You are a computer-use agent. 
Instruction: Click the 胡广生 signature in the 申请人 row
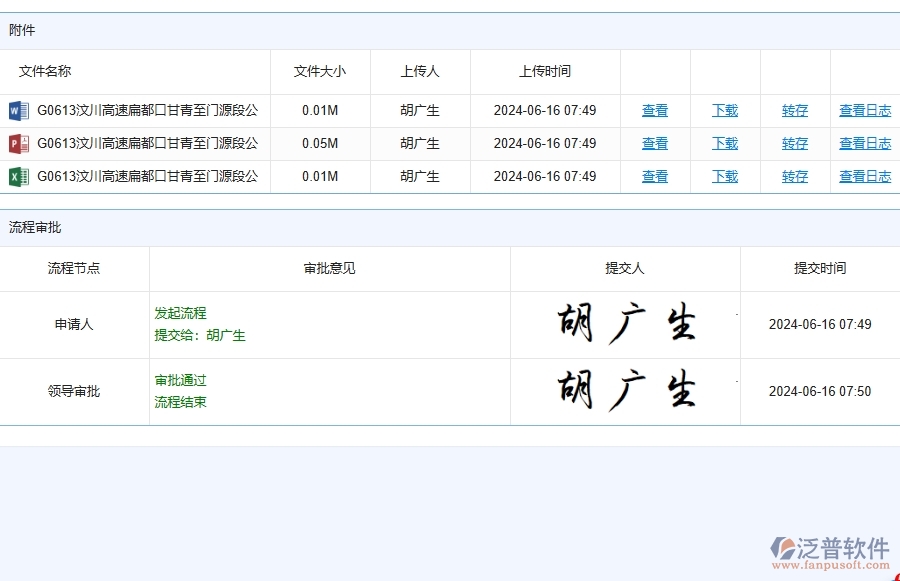(x=625, y=323)
